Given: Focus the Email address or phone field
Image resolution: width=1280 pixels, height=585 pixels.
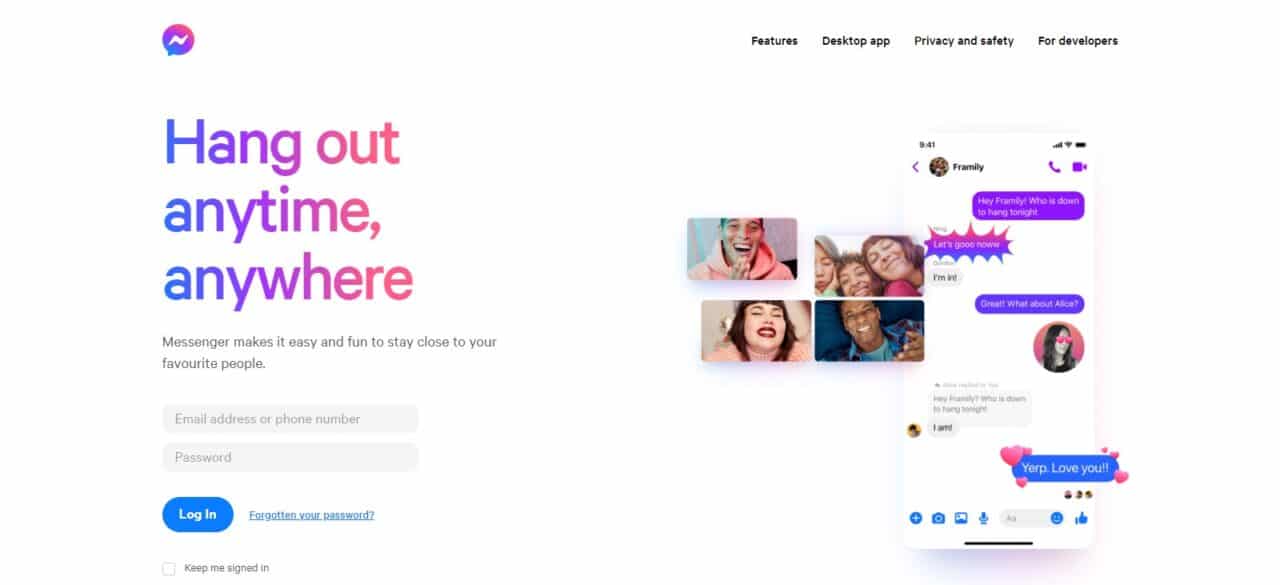Looking at the screenshot, I should pyautogui.click(x=290, y=419).
